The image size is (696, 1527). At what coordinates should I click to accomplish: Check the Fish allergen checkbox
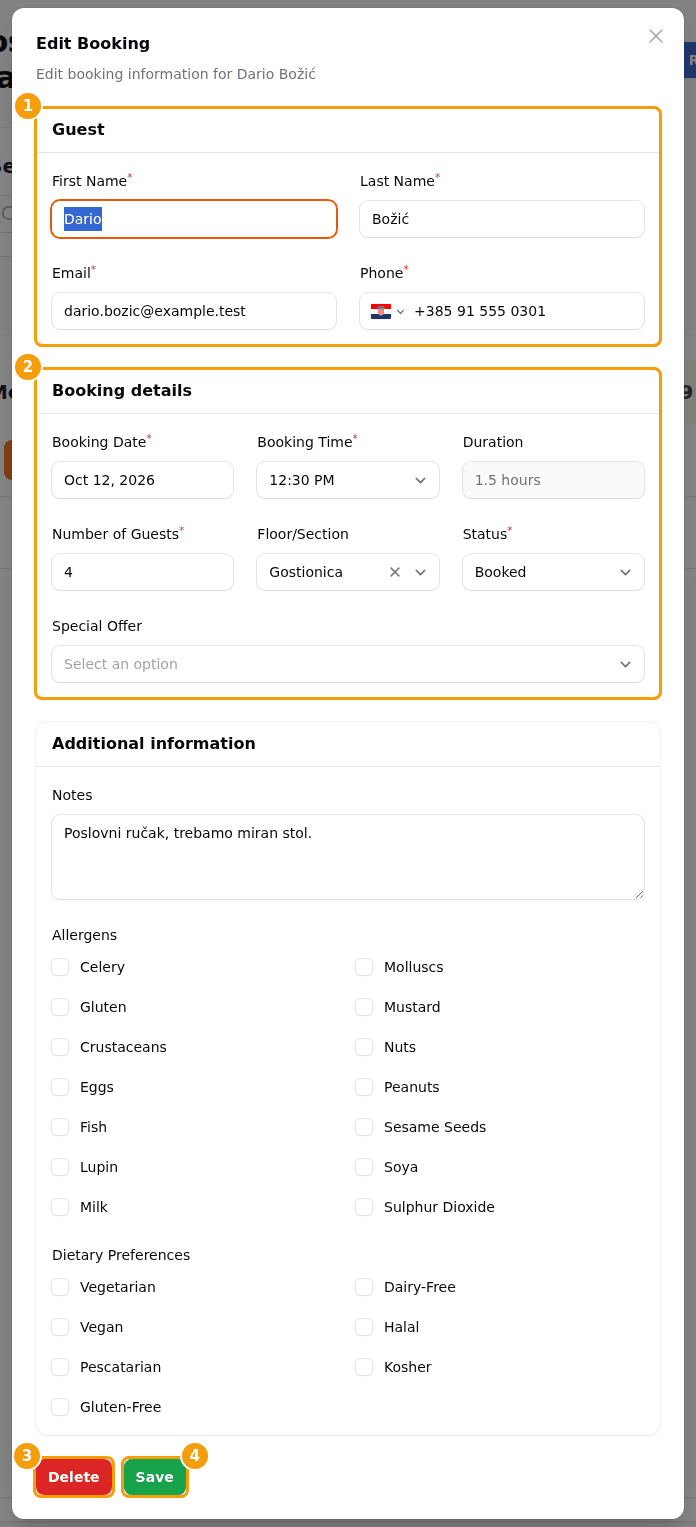(x=60, y=1127)
